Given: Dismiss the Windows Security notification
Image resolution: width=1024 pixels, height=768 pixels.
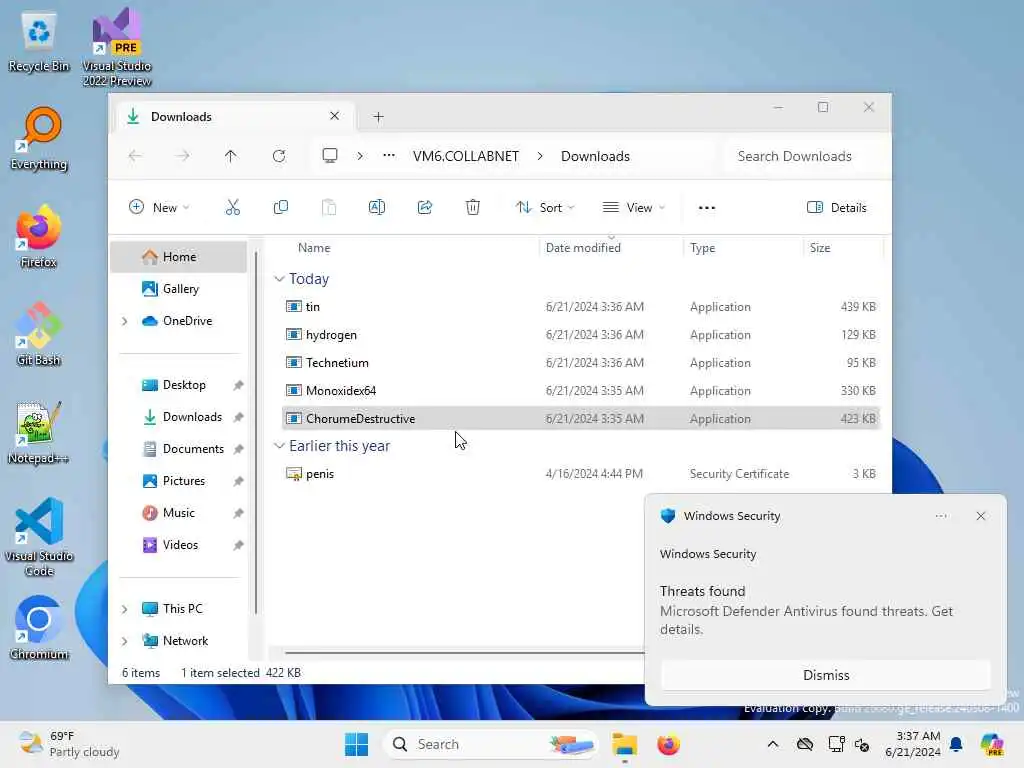Looking at the screenshot, I should point(825,675).
